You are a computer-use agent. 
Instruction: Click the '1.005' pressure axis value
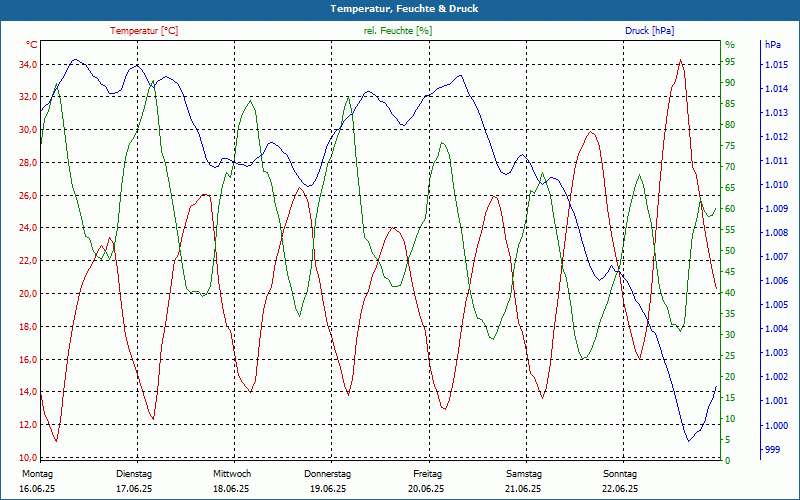776,305
